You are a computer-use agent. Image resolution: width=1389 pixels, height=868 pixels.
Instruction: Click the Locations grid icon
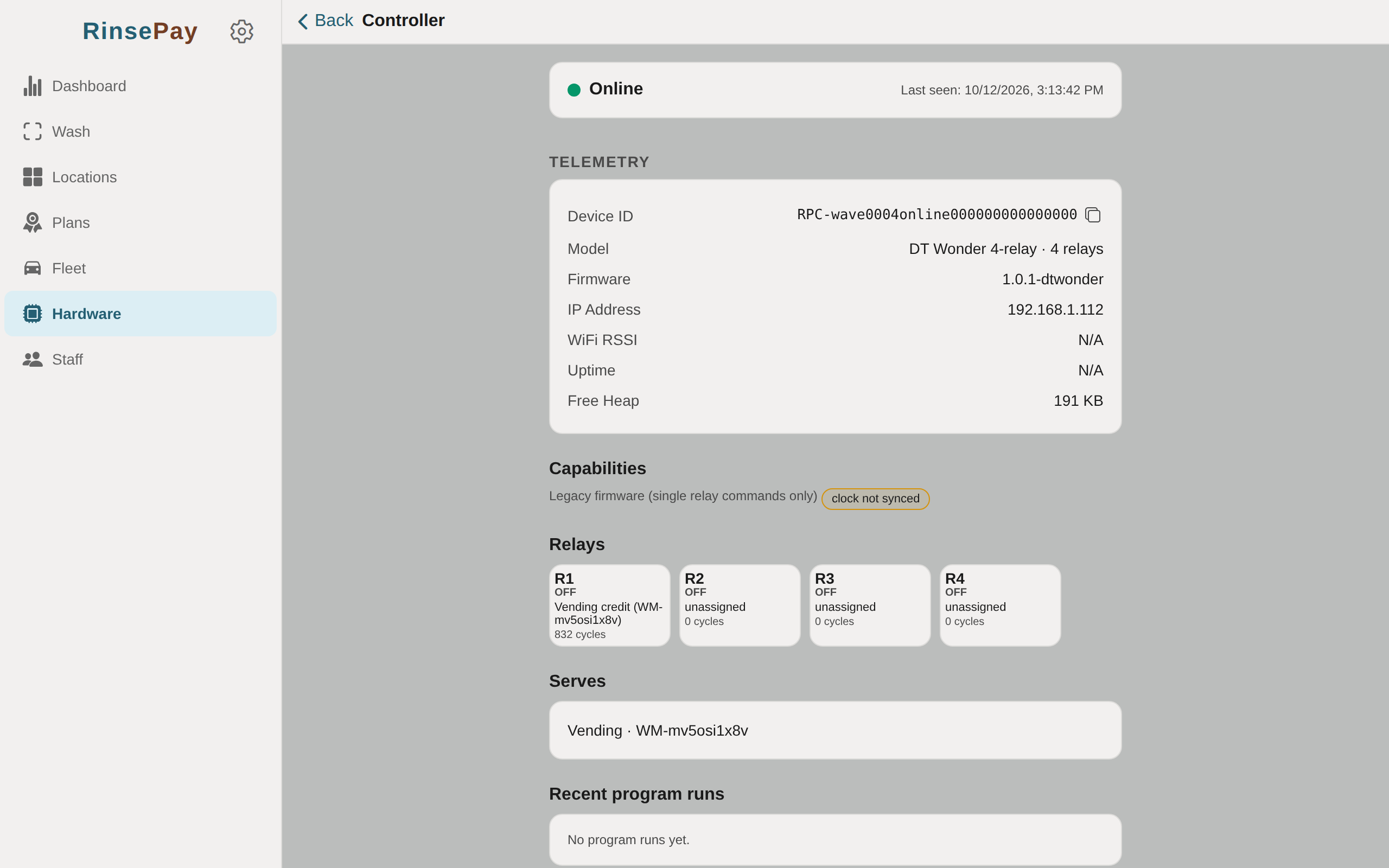33,177
